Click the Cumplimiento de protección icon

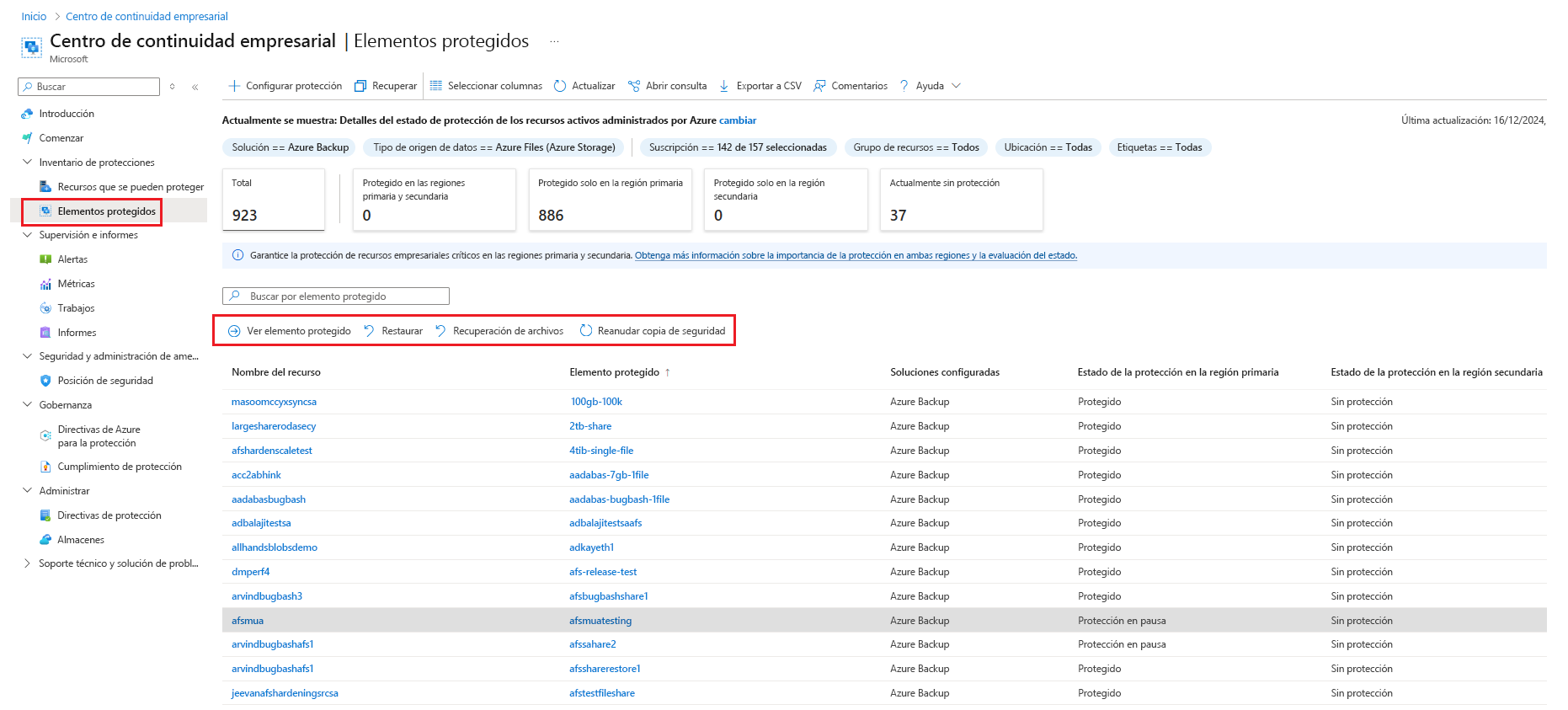[x=45, y=467]
